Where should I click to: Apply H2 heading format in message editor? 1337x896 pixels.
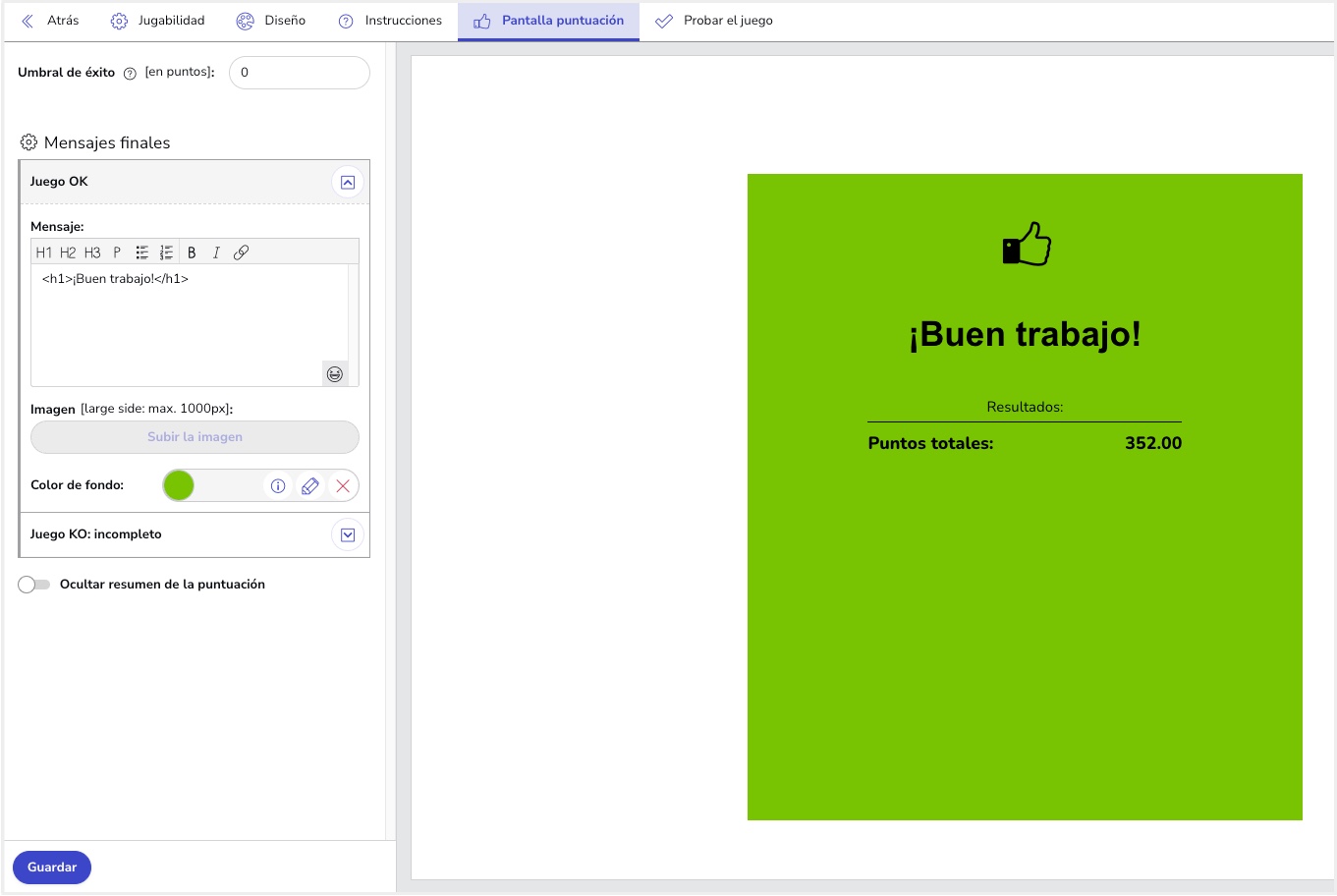click(68, 252)
